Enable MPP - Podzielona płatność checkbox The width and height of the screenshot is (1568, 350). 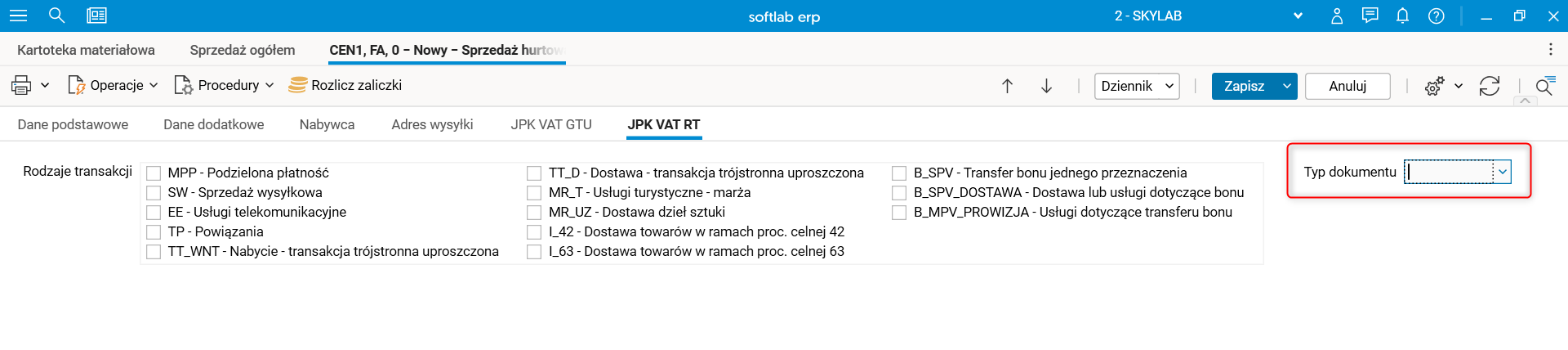154,173
